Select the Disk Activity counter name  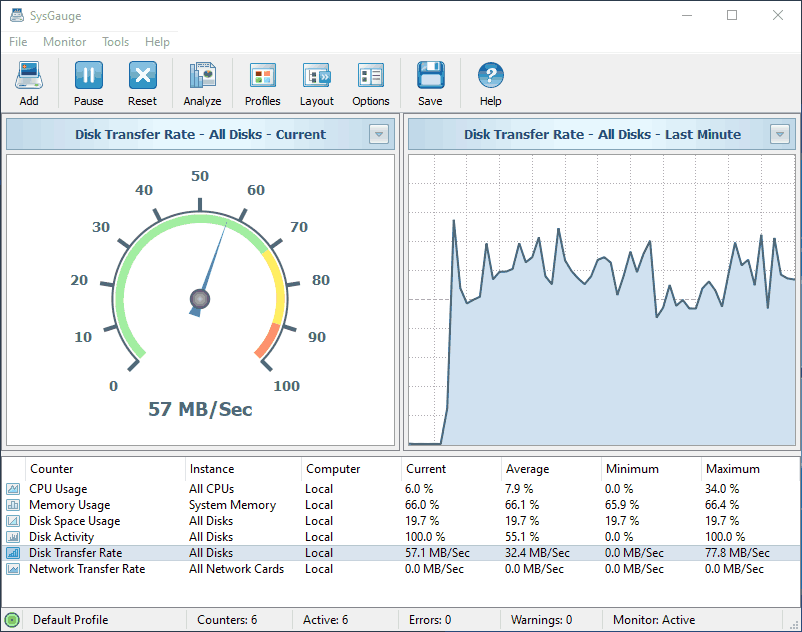pos(61,537)
